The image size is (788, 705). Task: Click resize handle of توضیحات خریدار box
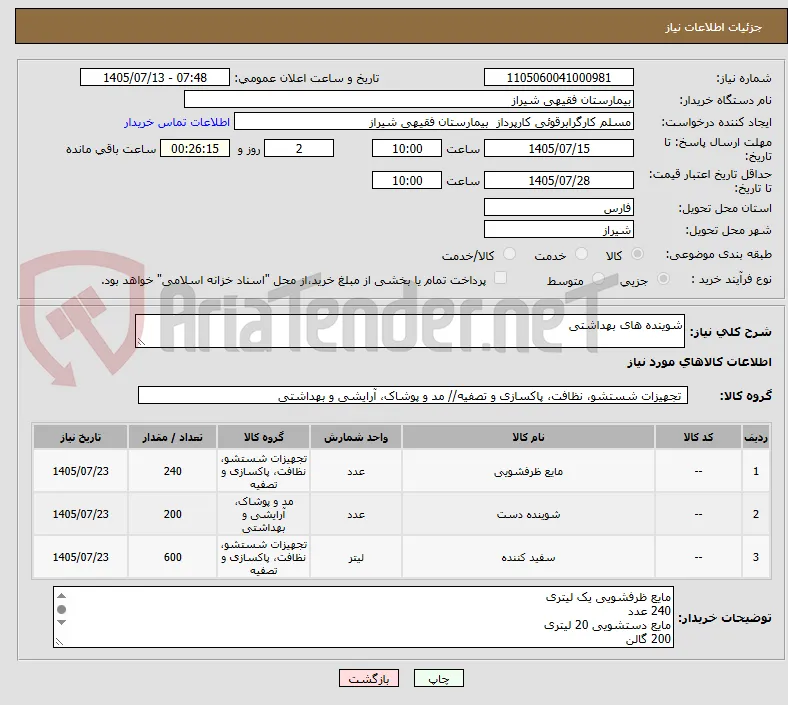pos(59,641)
